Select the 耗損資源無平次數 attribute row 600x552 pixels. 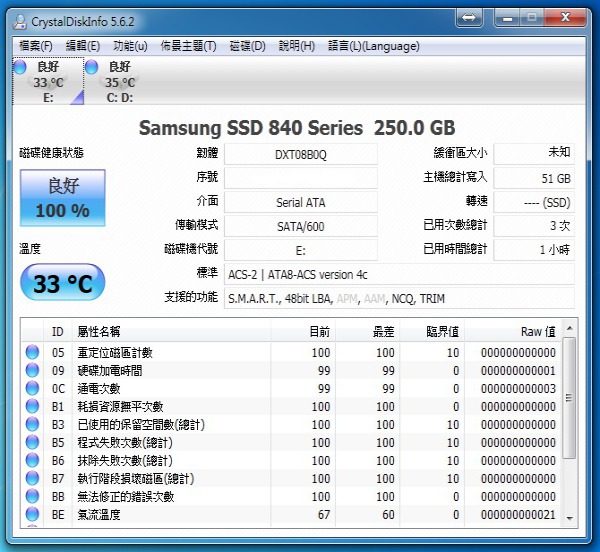[292, 406]
